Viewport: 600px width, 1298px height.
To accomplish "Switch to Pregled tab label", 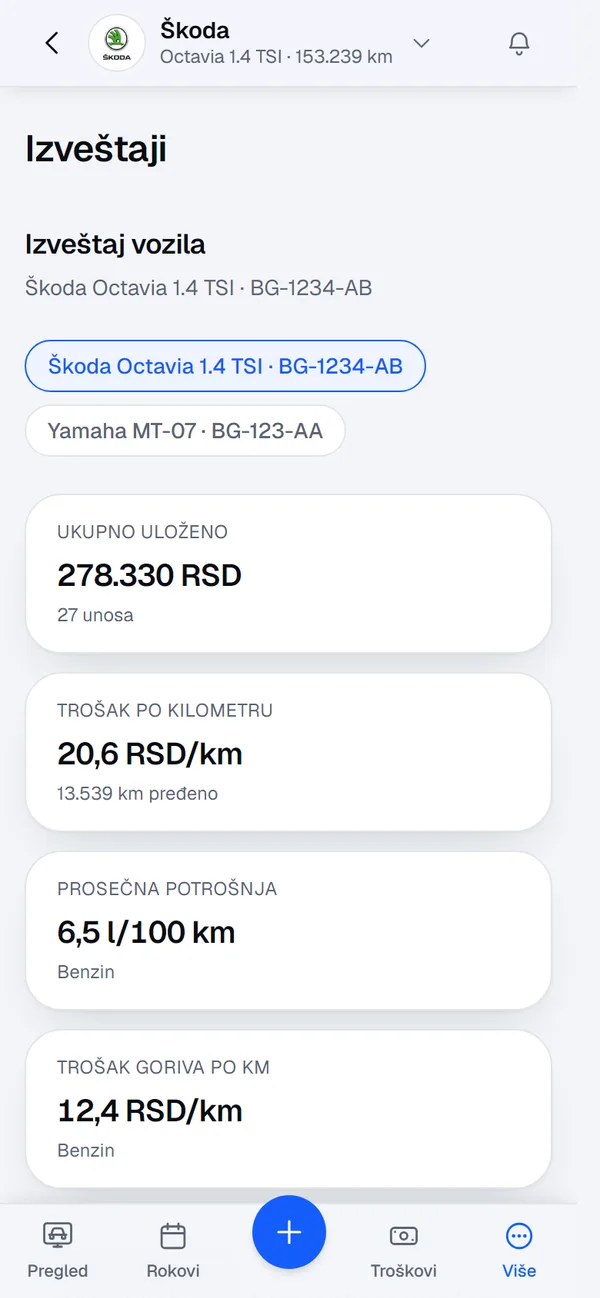I will pyautogui.click(x=58, y=1271).
